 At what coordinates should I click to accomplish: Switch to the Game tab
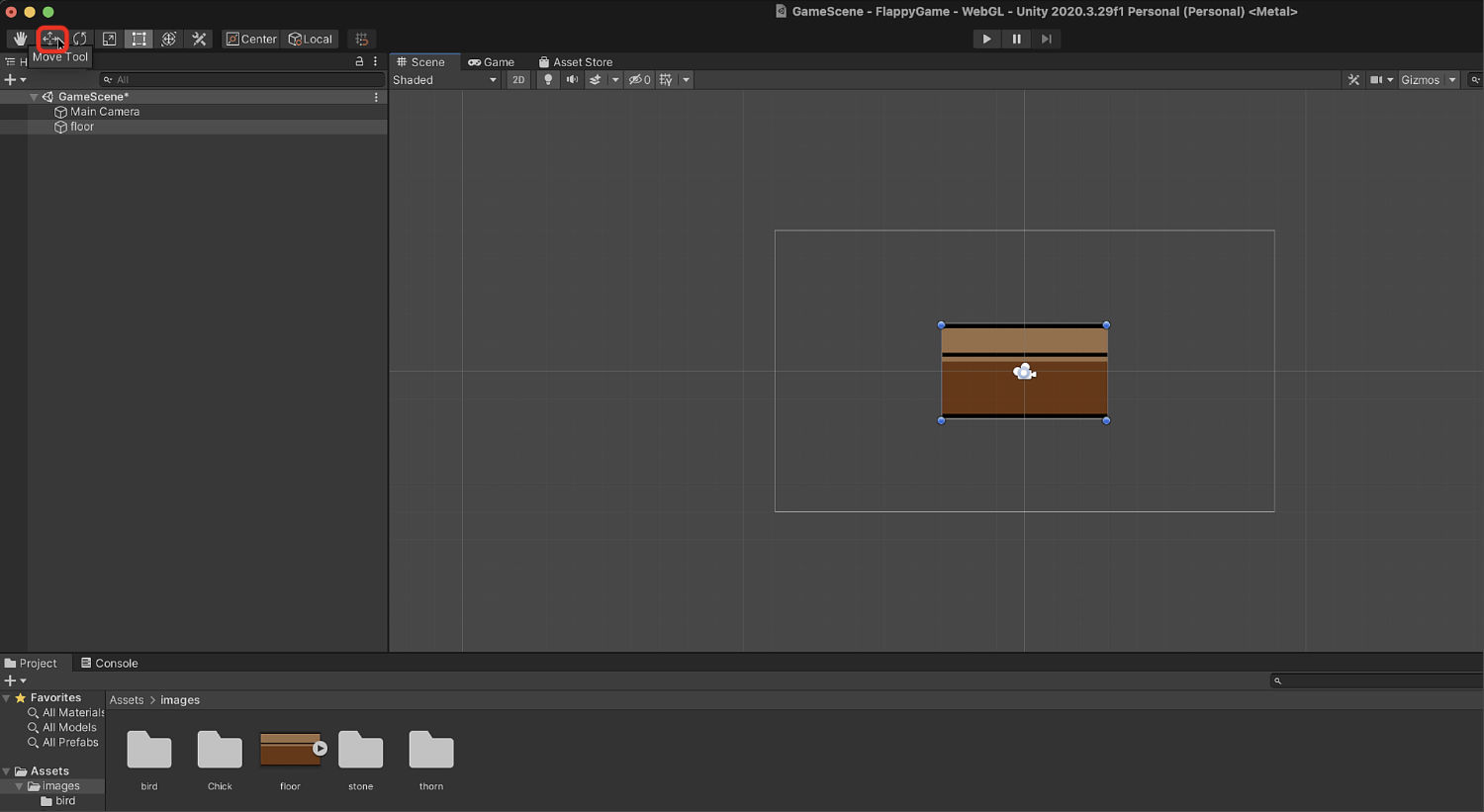(492, 61)
